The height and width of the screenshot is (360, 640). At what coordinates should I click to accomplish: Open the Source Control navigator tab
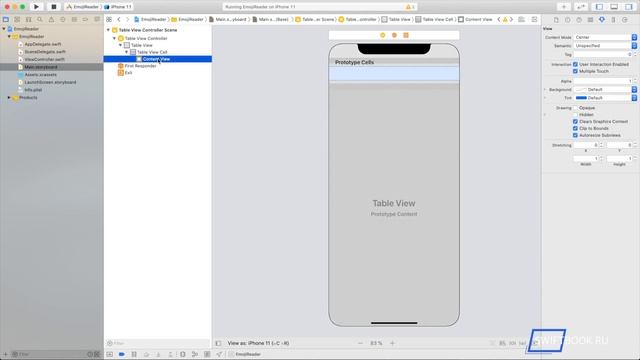(x=17, y=19)
